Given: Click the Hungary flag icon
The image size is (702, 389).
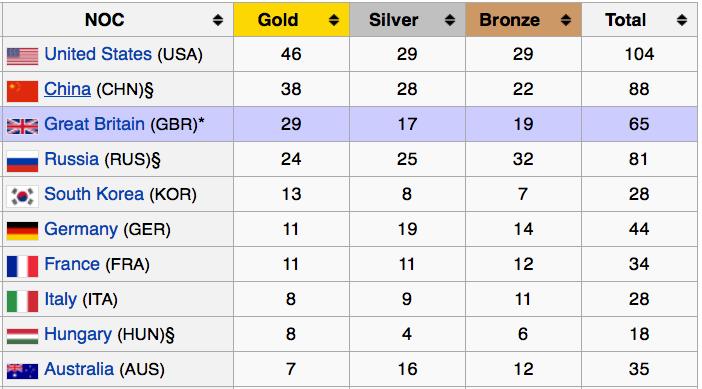Looking at the screenshot, I should (22, 336).
